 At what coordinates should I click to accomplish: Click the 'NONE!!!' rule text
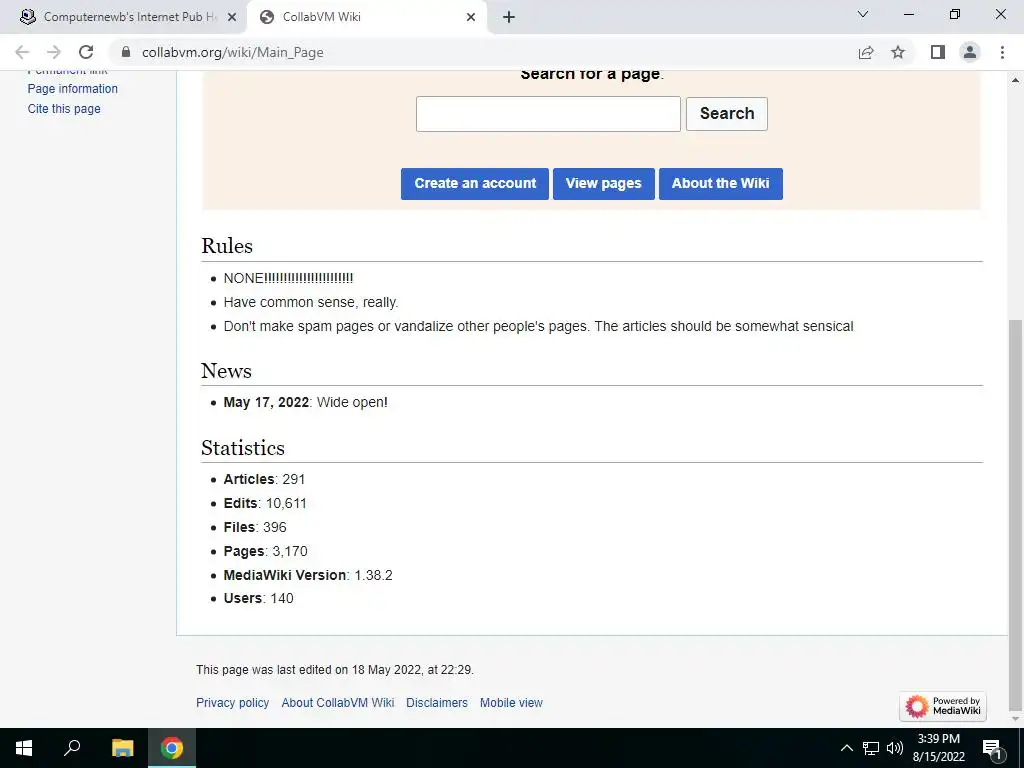pyautogui.click(x=288, y=278)
